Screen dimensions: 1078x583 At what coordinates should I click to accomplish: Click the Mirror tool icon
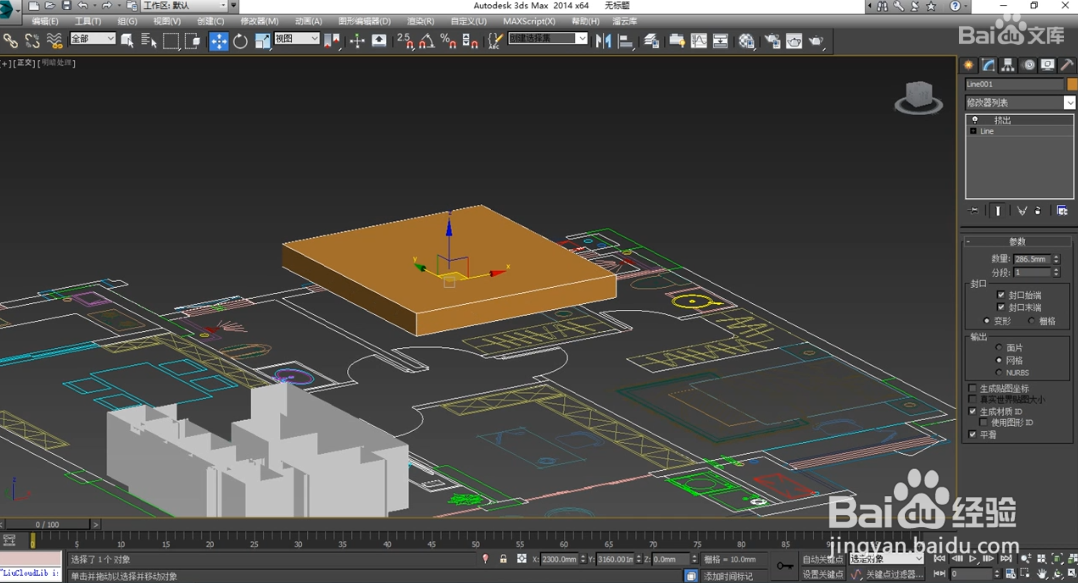[603, 41]
